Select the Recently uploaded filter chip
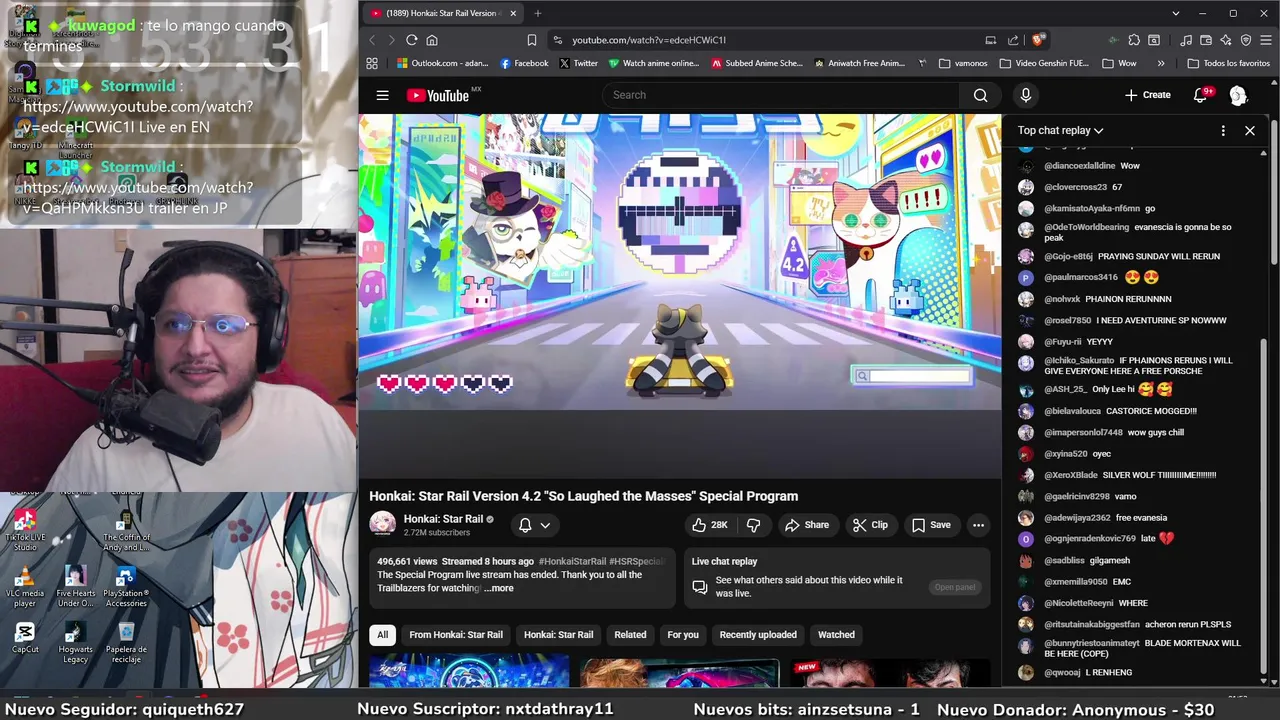The width and height of the screenshot is (1280, 720). point(758,635)
